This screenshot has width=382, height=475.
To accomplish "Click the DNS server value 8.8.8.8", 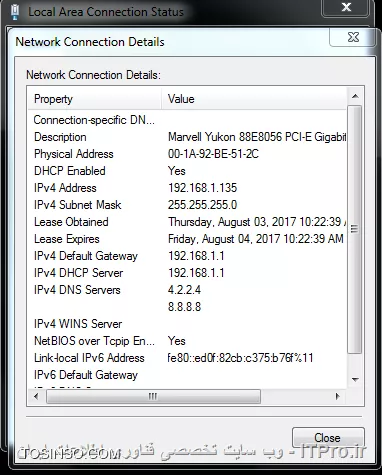I will [x=184, y=307].
